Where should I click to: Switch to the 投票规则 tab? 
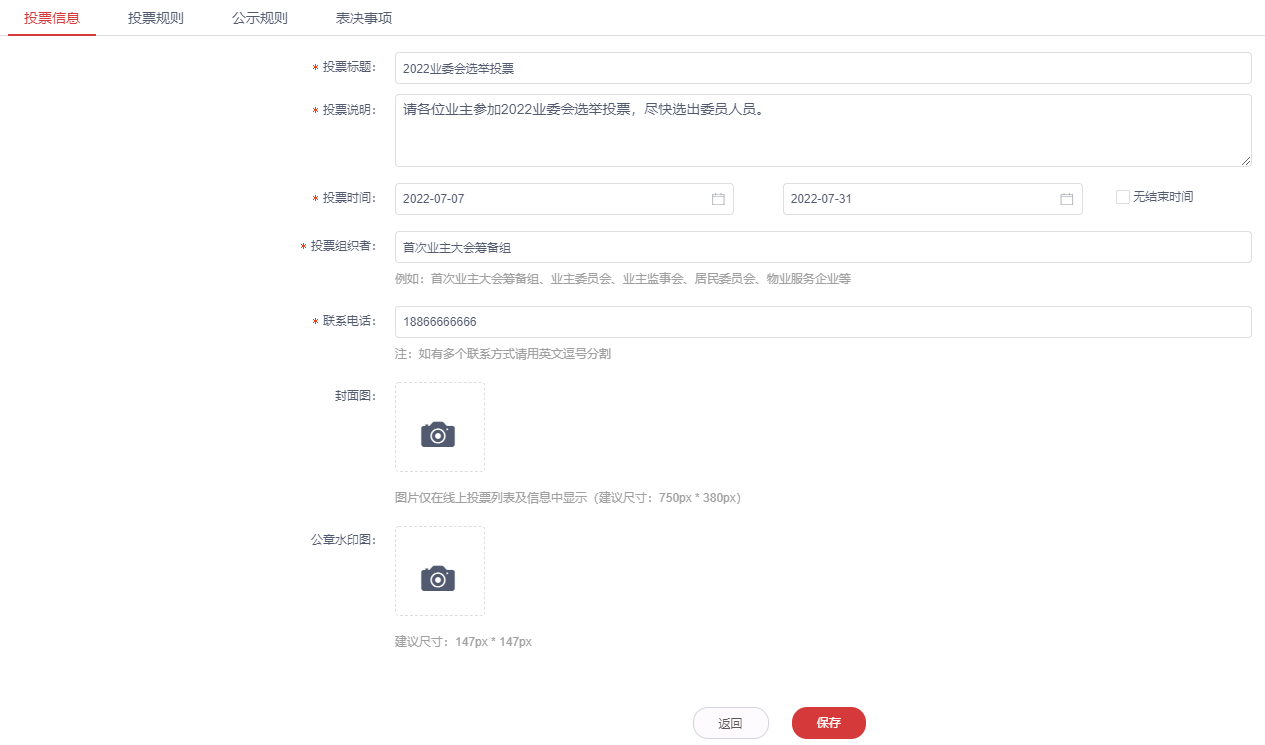pos(156,18)
